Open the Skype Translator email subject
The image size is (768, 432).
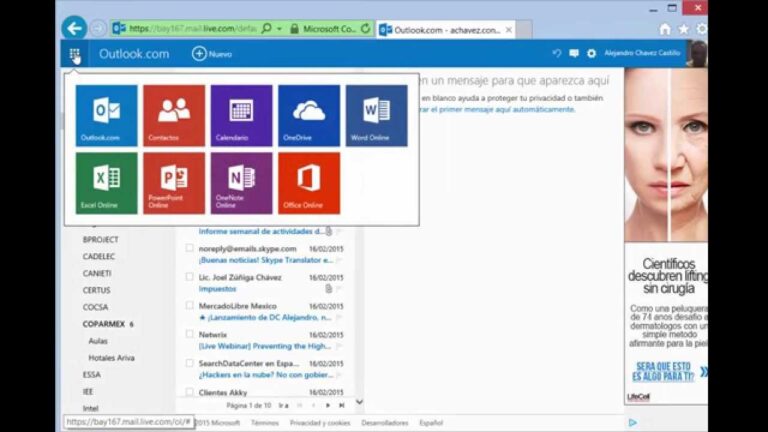tap(265, 260)
